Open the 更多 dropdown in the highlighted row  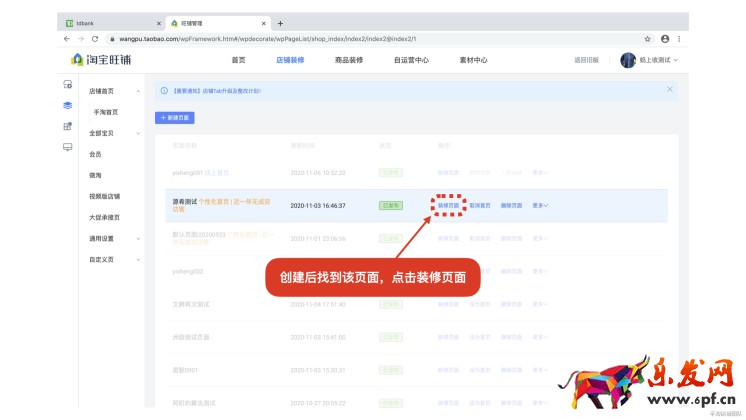point(540,205)
